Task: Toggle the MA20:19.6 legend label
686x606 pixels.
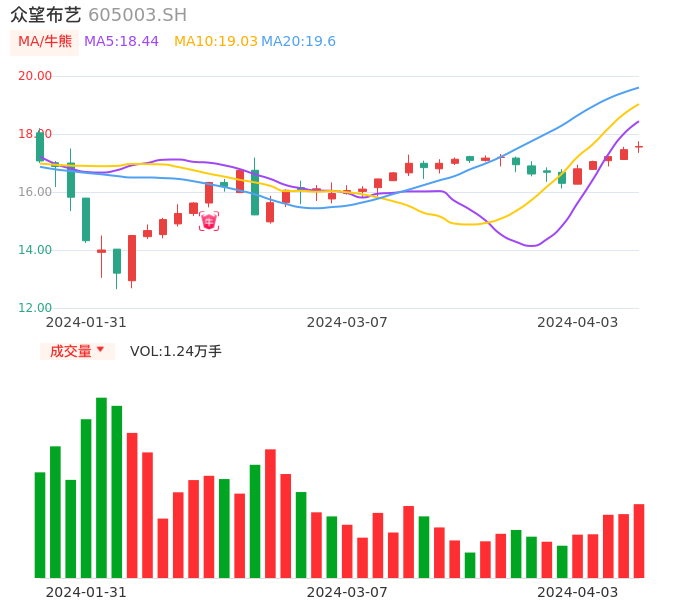Action: [298, 41]
